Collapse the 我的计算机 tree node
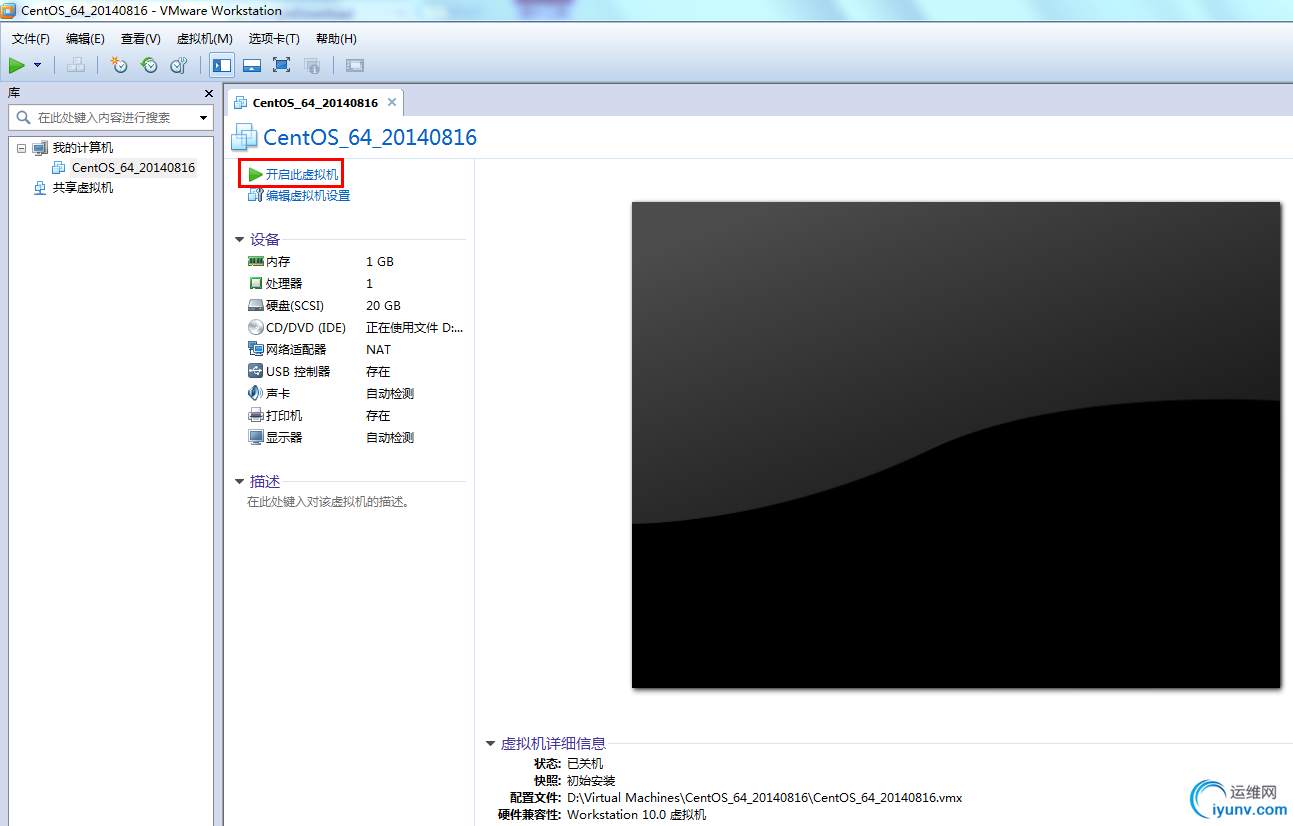 [21, 148]
